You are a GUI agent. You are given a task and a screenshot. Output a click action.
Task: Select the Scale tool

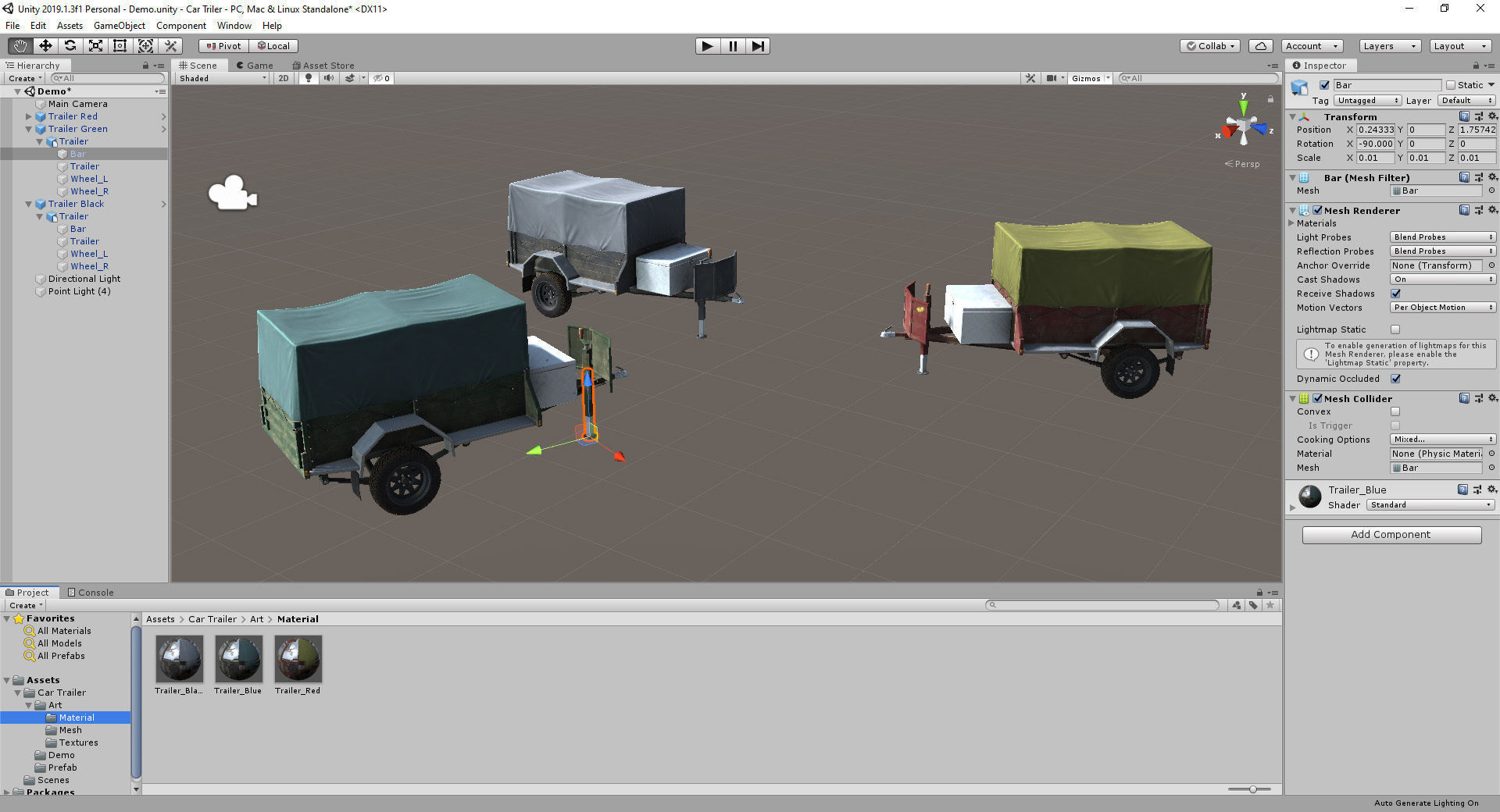point(95,46)
